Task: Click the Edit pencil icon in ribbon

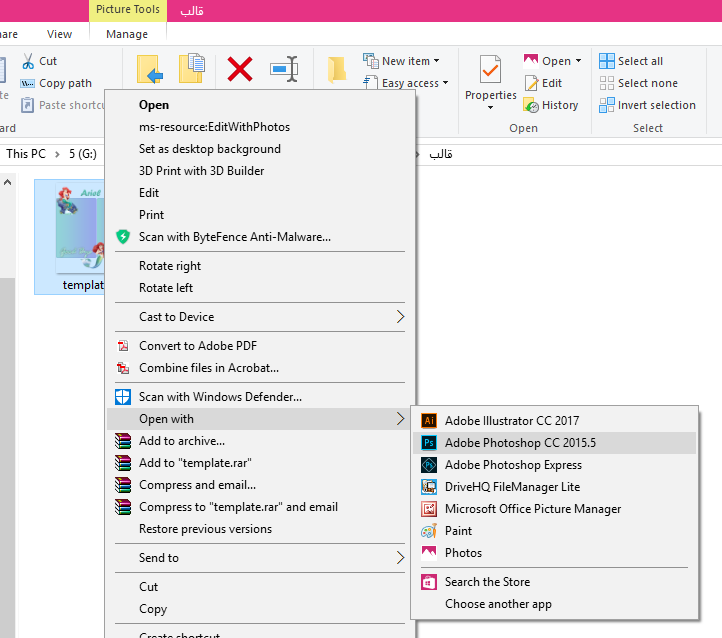Action: pos(531,83)
